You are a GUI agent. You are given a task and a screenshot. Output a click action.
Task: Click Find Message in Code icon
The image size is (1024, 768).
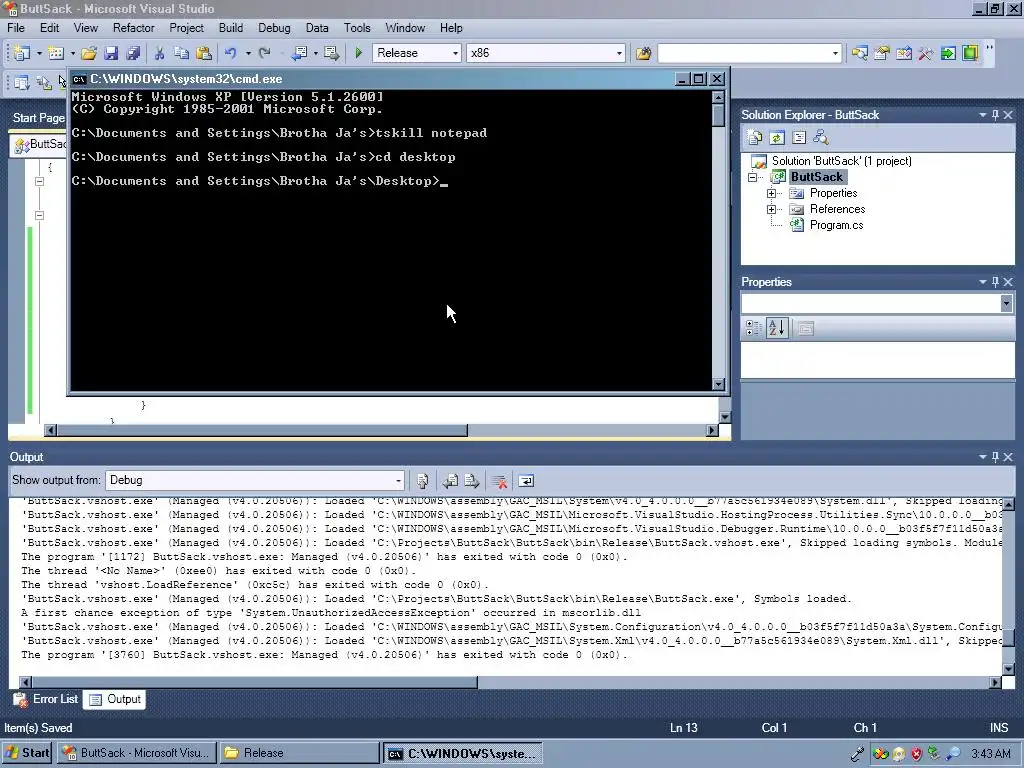(422, 481)
